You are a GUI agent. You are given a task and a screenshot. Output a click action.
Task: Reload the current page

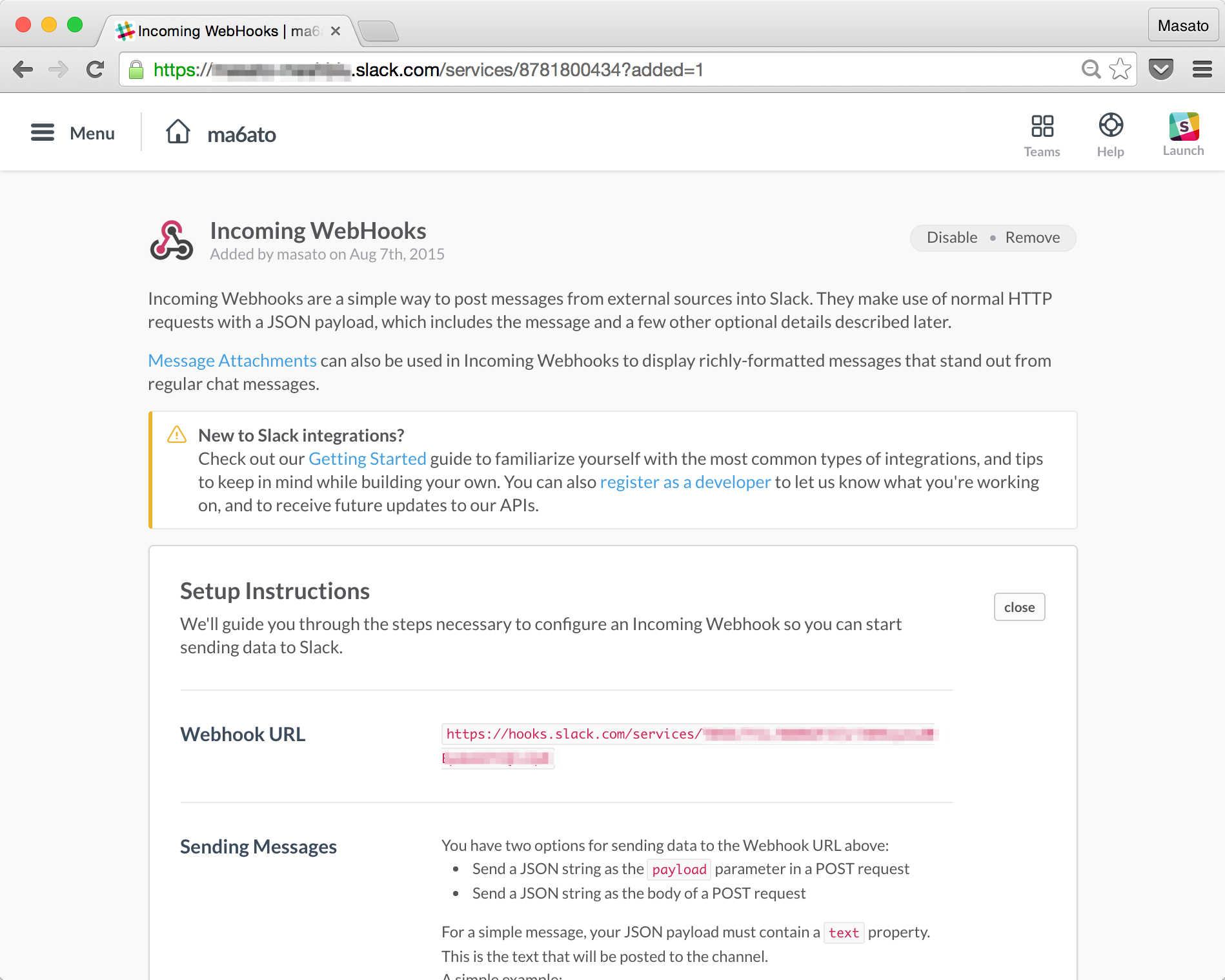[x=95, y=69]
